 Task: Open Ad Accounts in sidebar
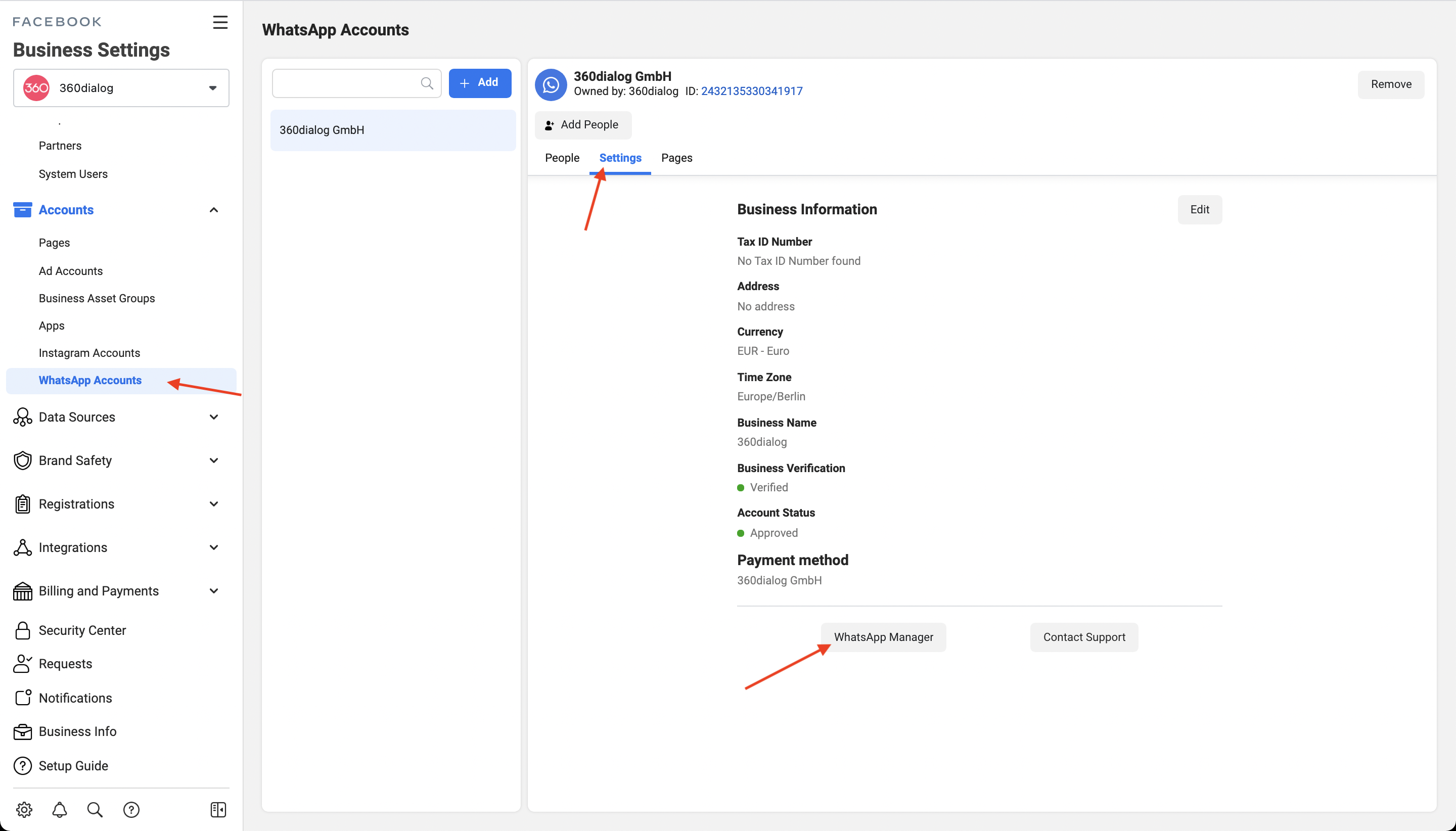(71, 271)
